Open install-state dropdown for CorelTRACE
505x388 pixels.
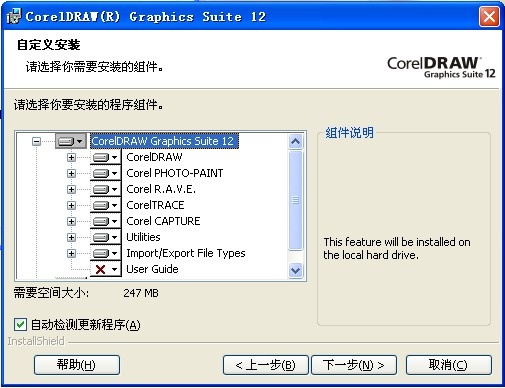point(105,205)
